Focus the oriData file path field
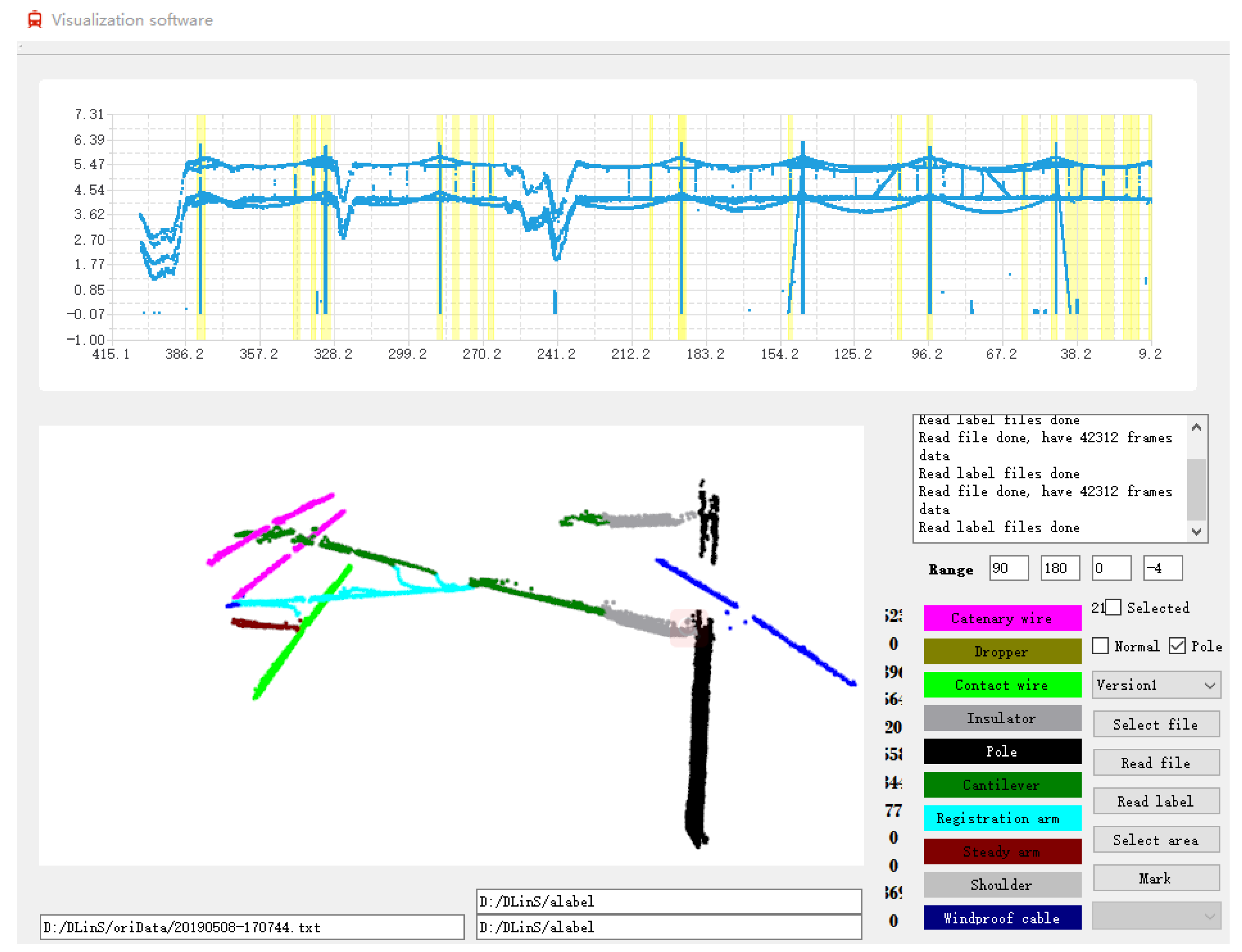Viewport: 1242px width, 952px height. point(252,927)
